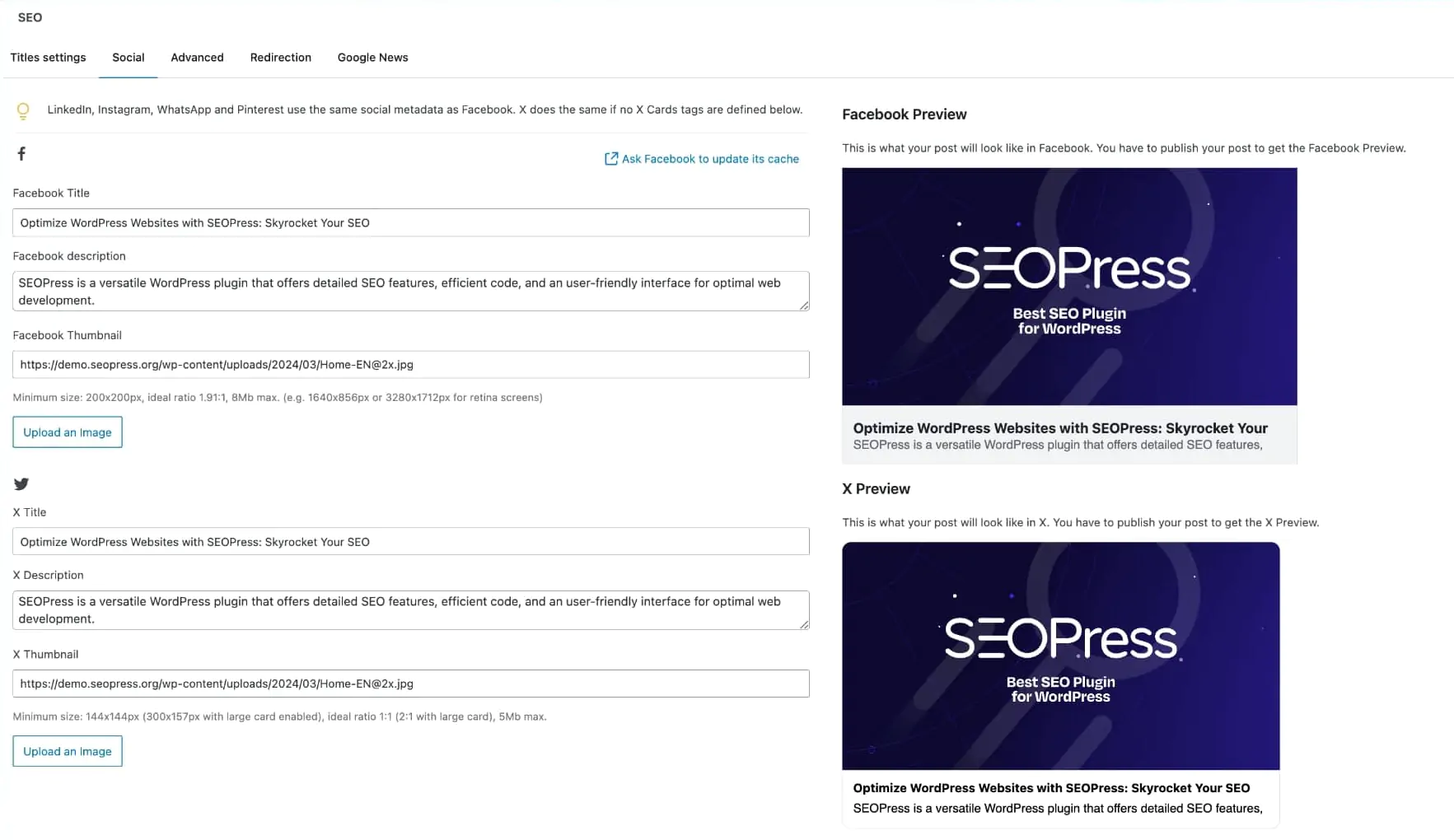Click the X (Twitter) bird icon
This screenshot has width=1454, height=840.
click(21, 484)
